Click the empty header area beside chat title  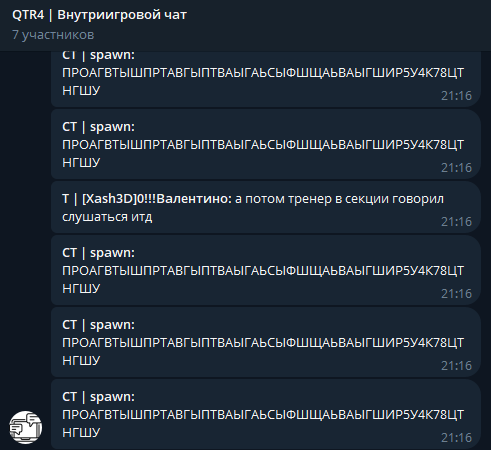[x=333, y=25]
